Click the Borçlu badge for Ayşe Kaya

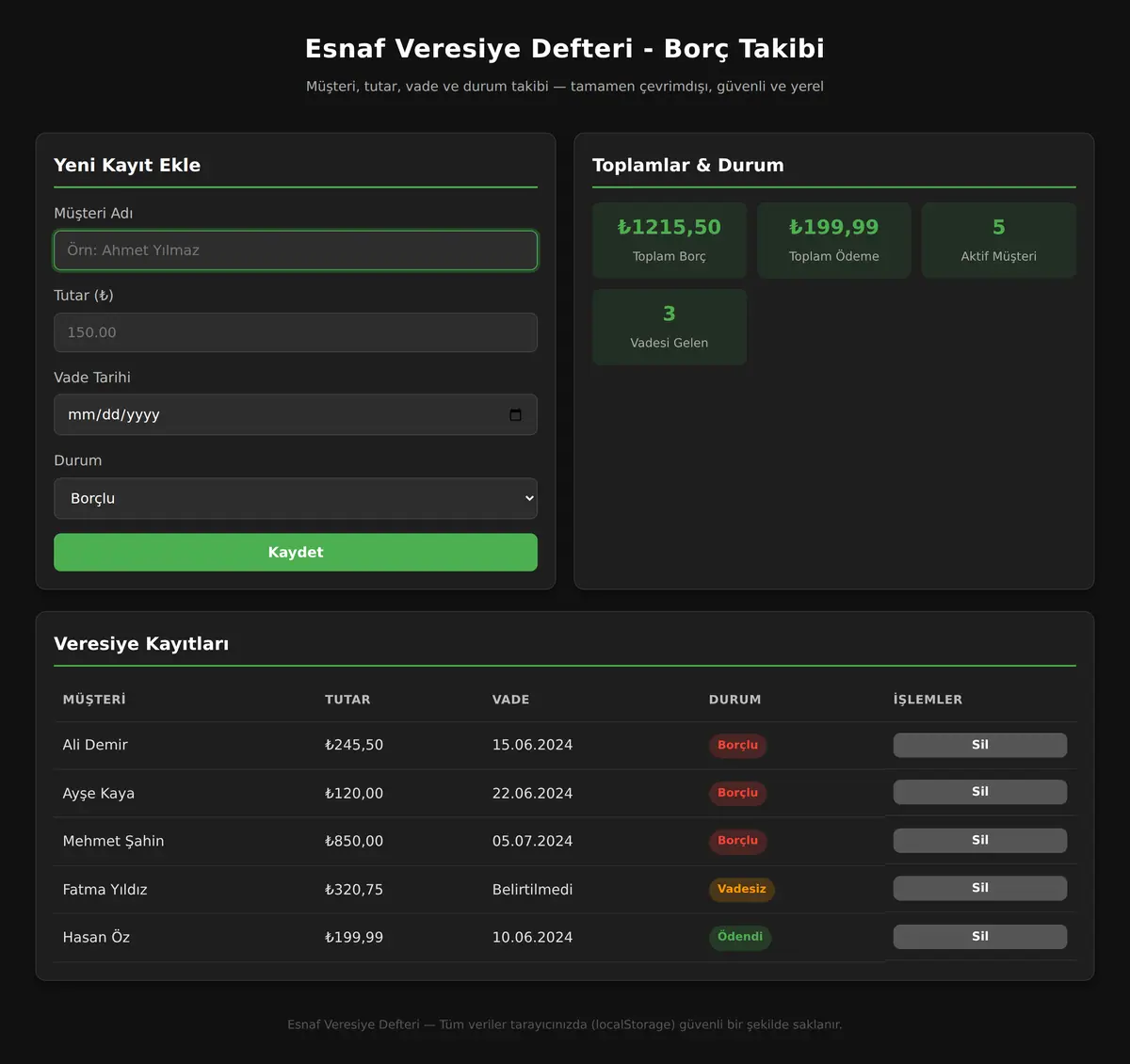tap(737, 793)
